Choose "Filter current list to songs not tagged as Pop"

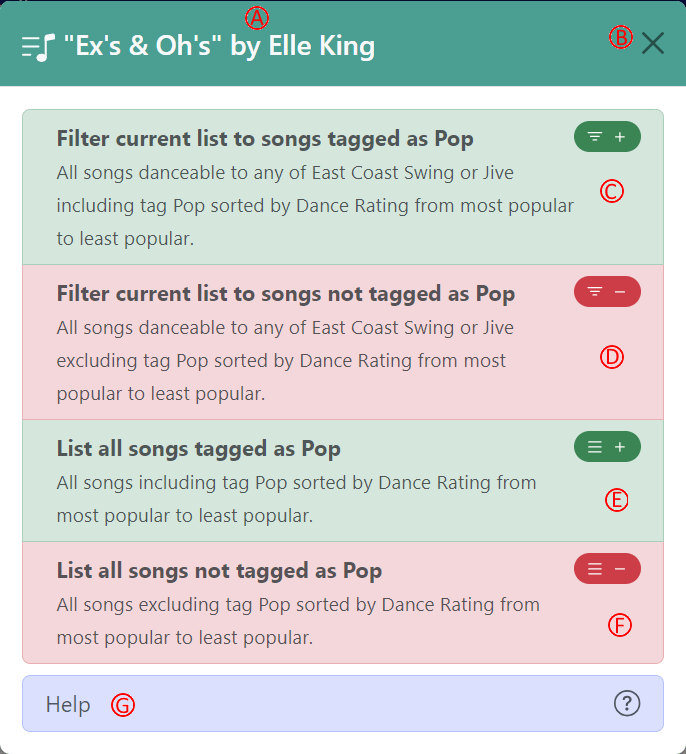point(285,294)
